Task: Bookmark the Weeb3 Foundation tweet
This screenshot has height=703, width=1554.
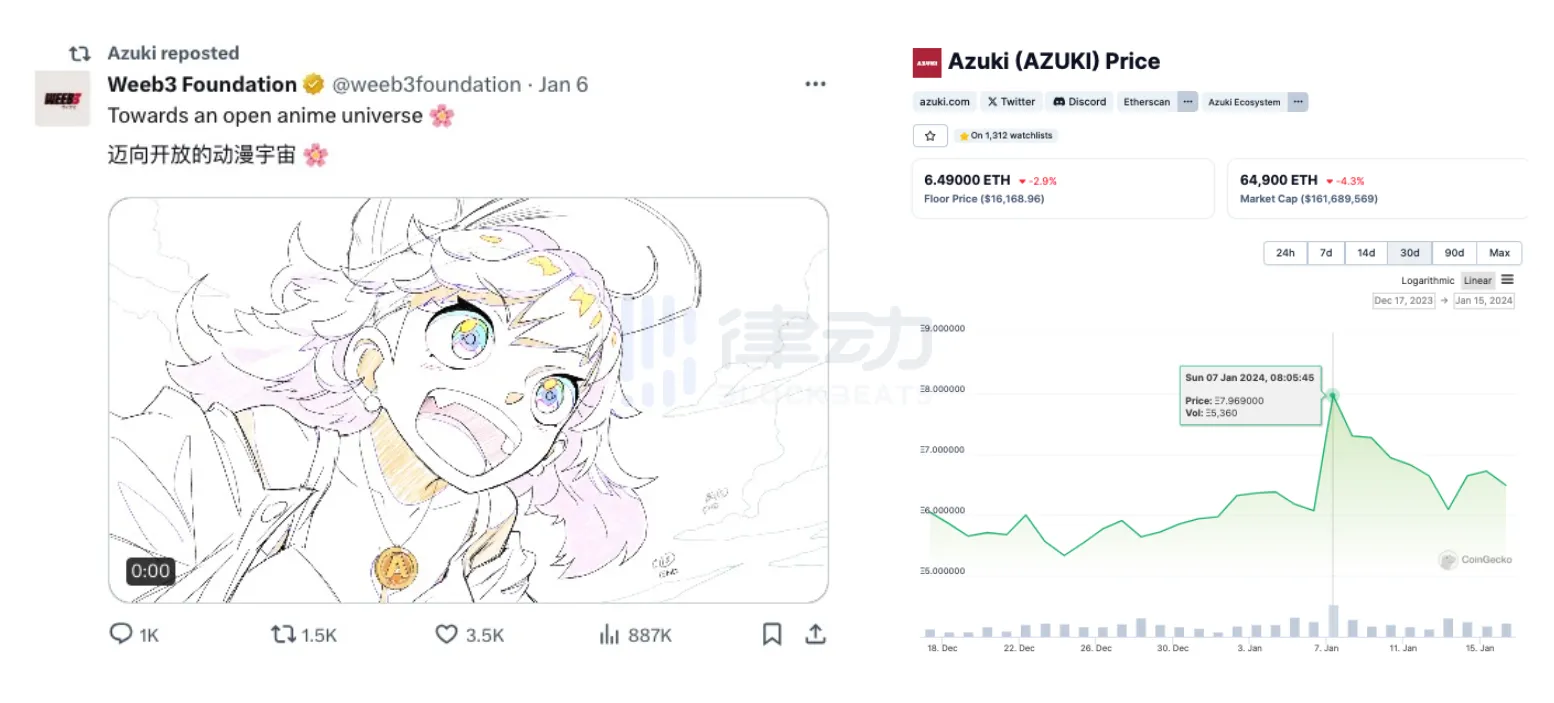Action: pyautogui.click(x=772, y=634)
